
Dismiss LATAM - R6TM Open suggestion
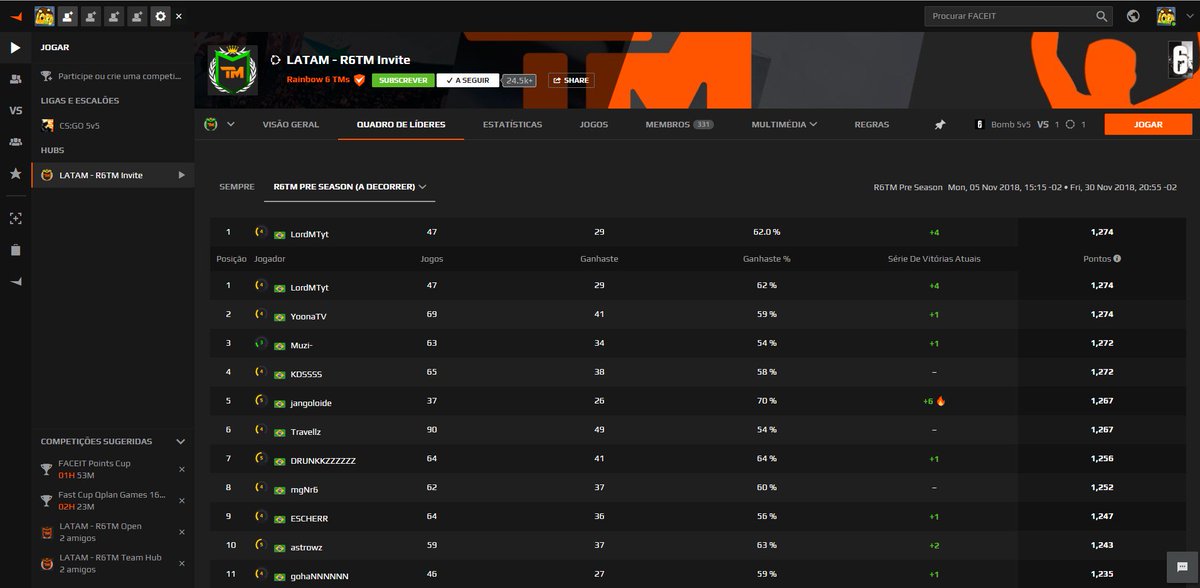tap(181, 533)
